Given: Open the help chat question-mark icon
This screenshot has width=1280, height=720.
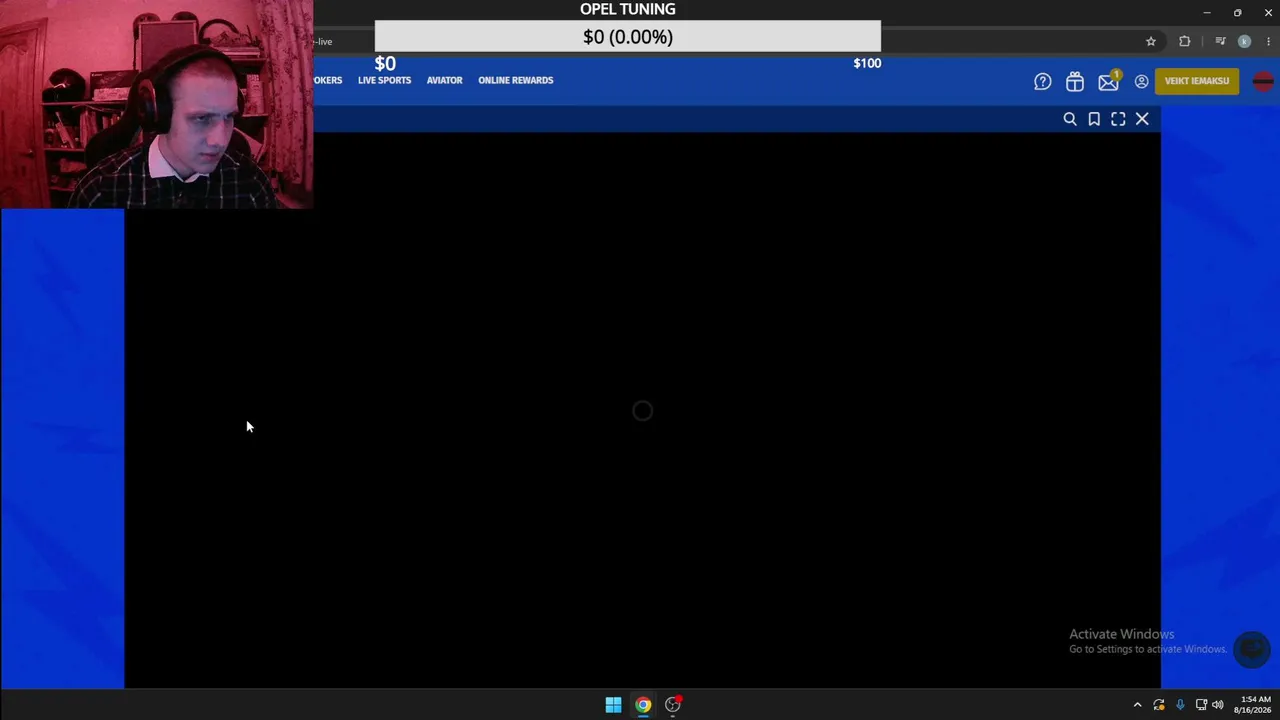Looking at the screenshot, I should 1043,82.
